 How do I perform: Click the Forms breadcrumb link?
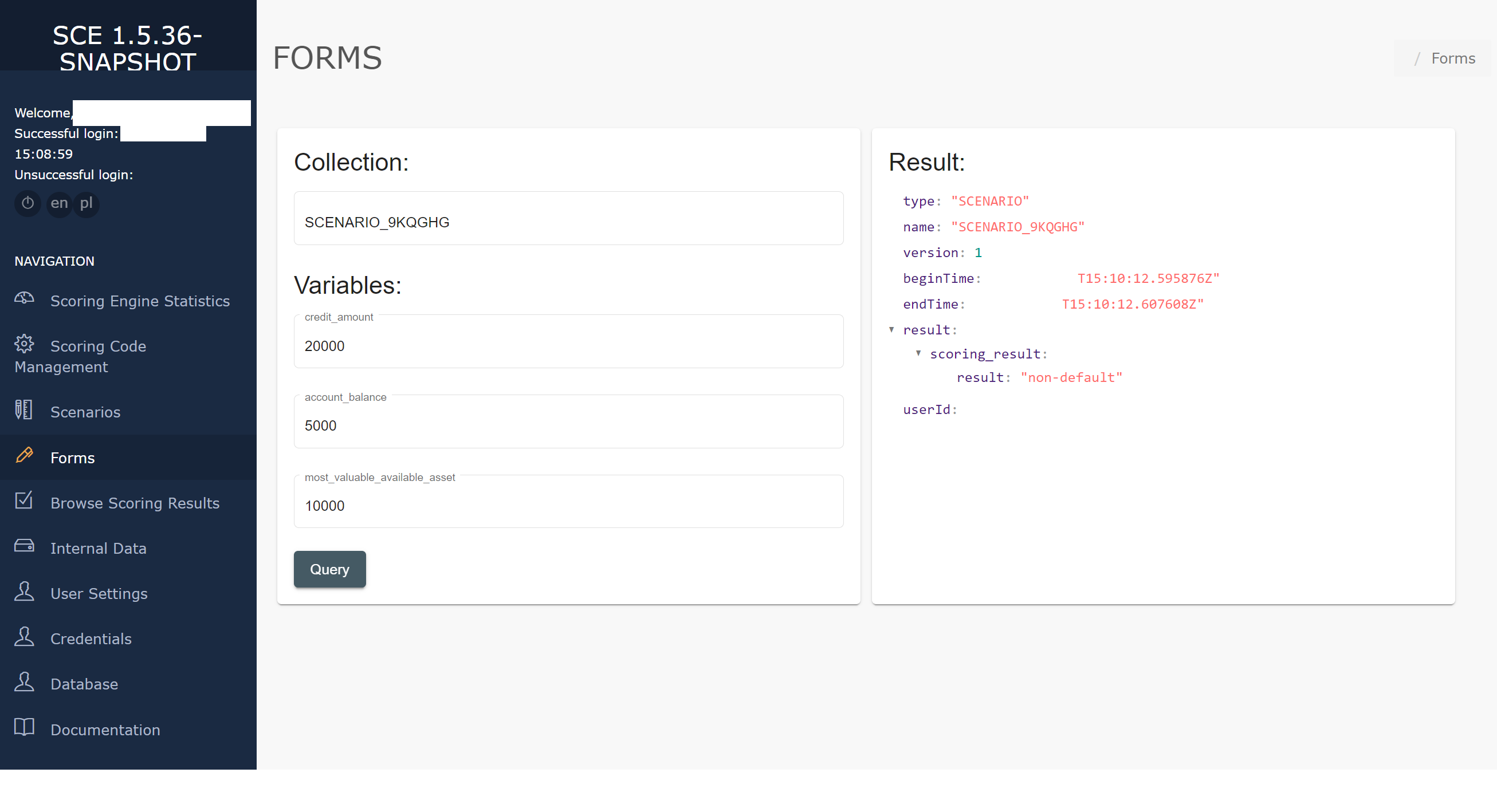pyautogui.click(x=1453, y=58)
